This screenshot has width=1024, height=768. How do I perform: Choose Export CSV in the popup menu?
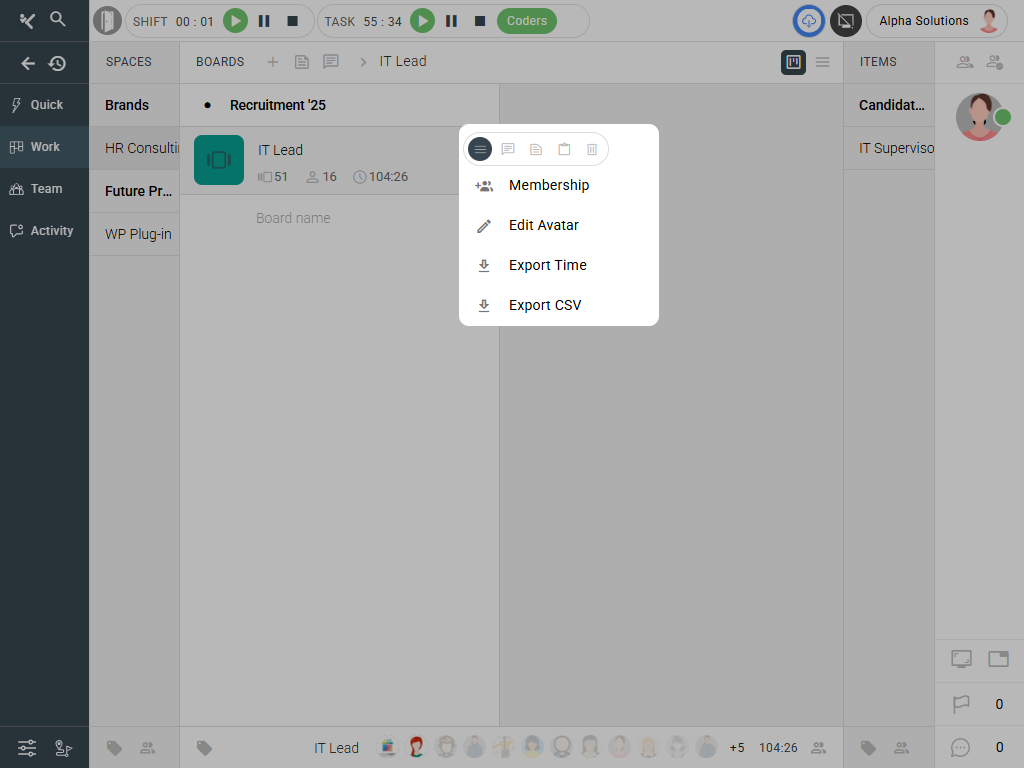coord(545,305)
